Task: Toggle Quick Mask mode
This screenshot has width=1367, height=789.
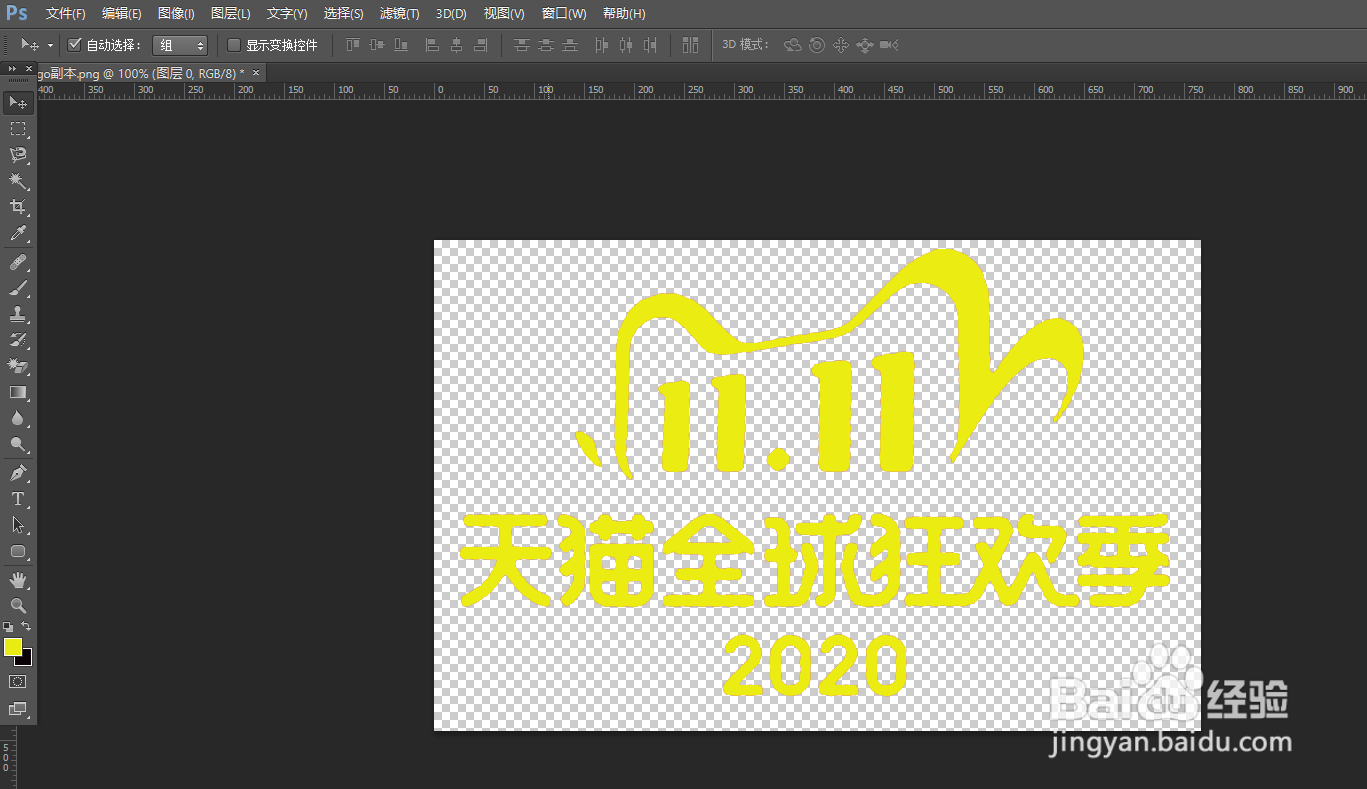Action: (18, 681)
